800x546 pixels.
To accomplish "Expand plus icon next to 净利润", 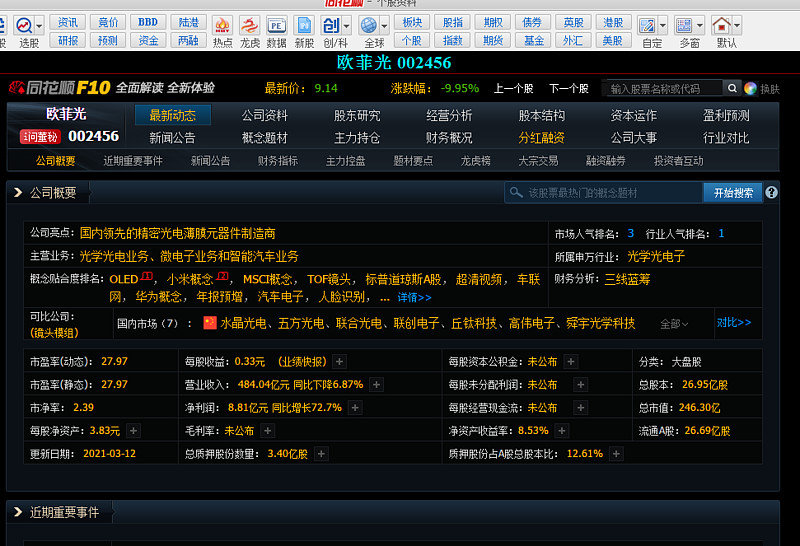I will 355,408.
